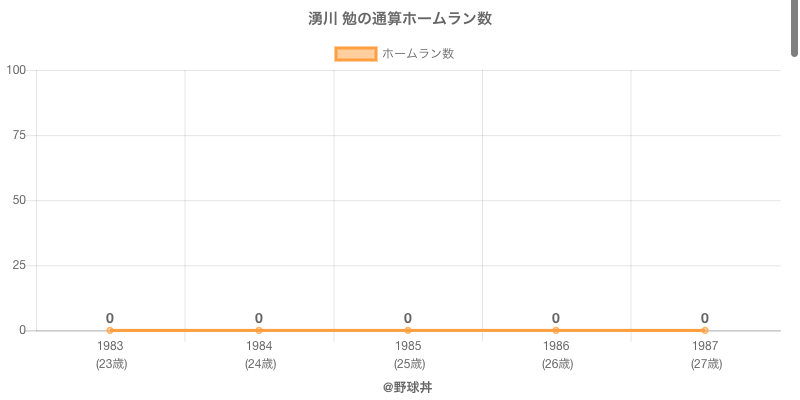
Task: Click the 100 y-axis label
Action: point(16,70)
